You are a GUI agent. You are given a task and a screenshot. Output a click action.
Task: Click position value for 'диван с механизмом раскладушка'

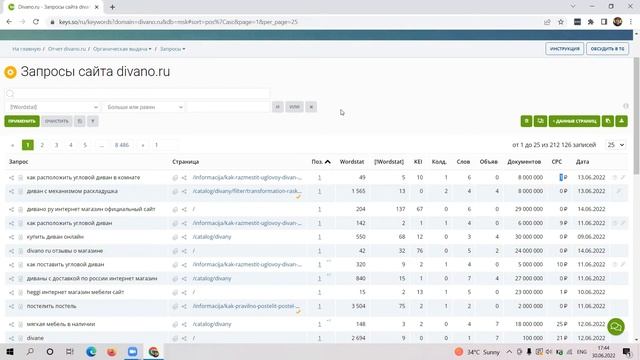(x=320, y=191)
